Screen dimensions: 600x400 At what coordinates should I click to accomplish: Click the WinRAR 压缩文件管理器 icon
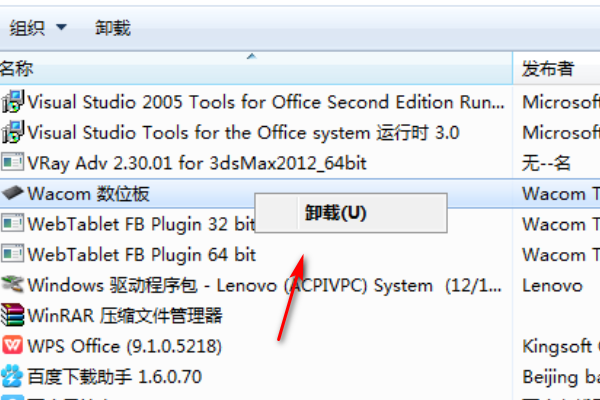click(13, 316)
